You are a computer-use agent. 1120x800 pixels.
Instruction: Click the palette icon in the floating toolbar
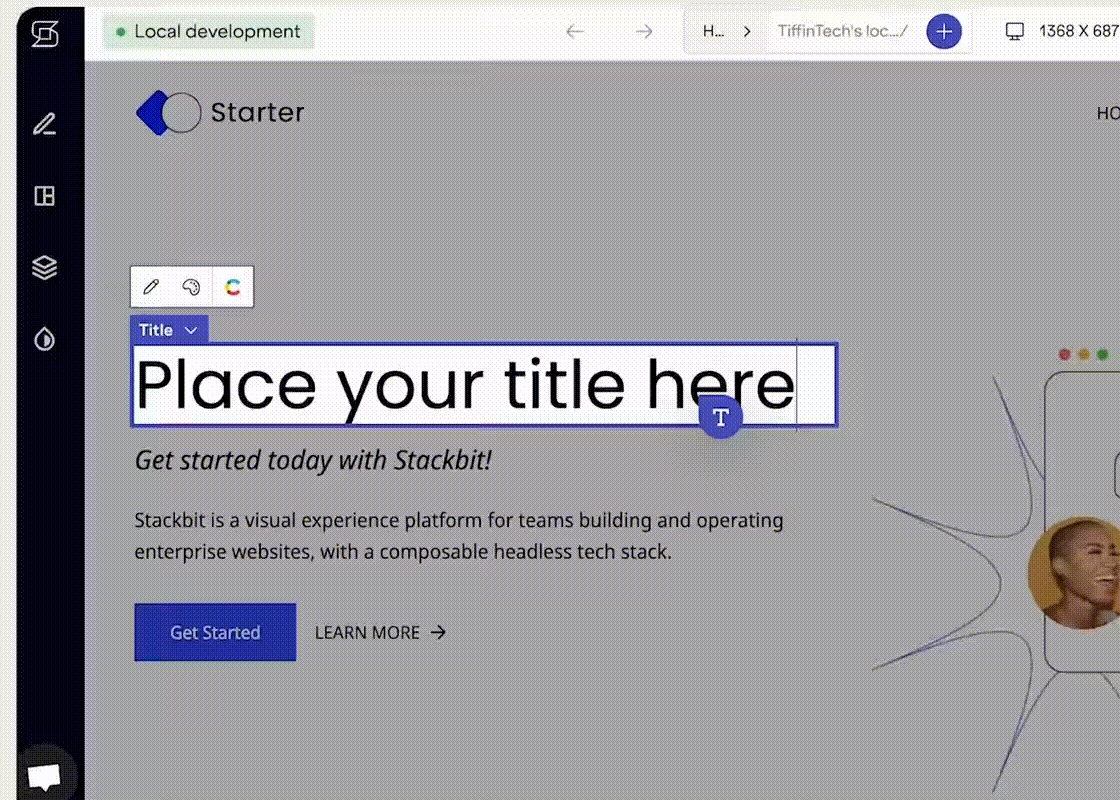[x=191, y=287]
